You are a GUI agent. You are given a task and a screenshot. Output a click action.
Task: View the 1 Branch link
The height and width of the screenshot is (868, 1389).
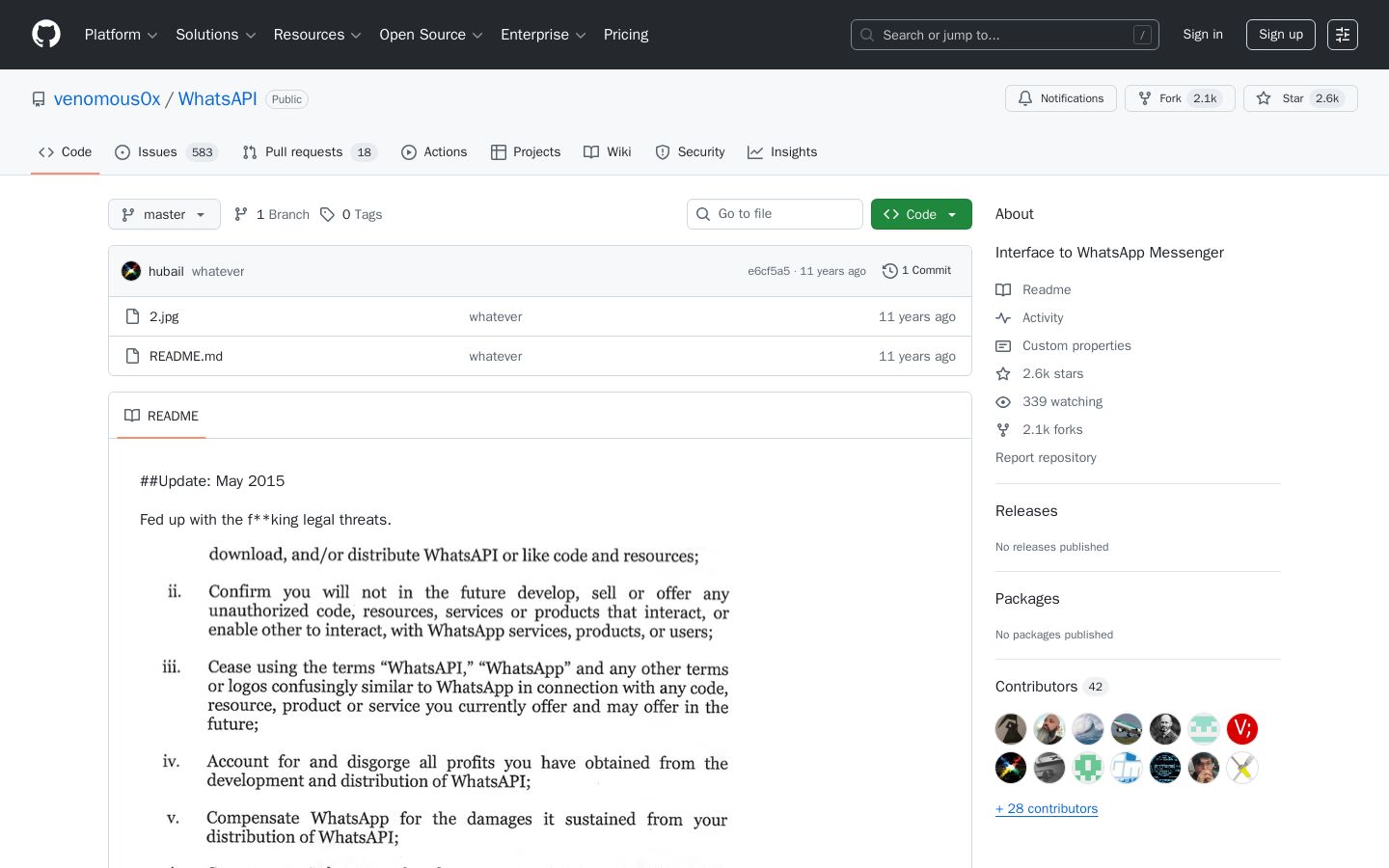pyautogui.click(x=272, y=214)
